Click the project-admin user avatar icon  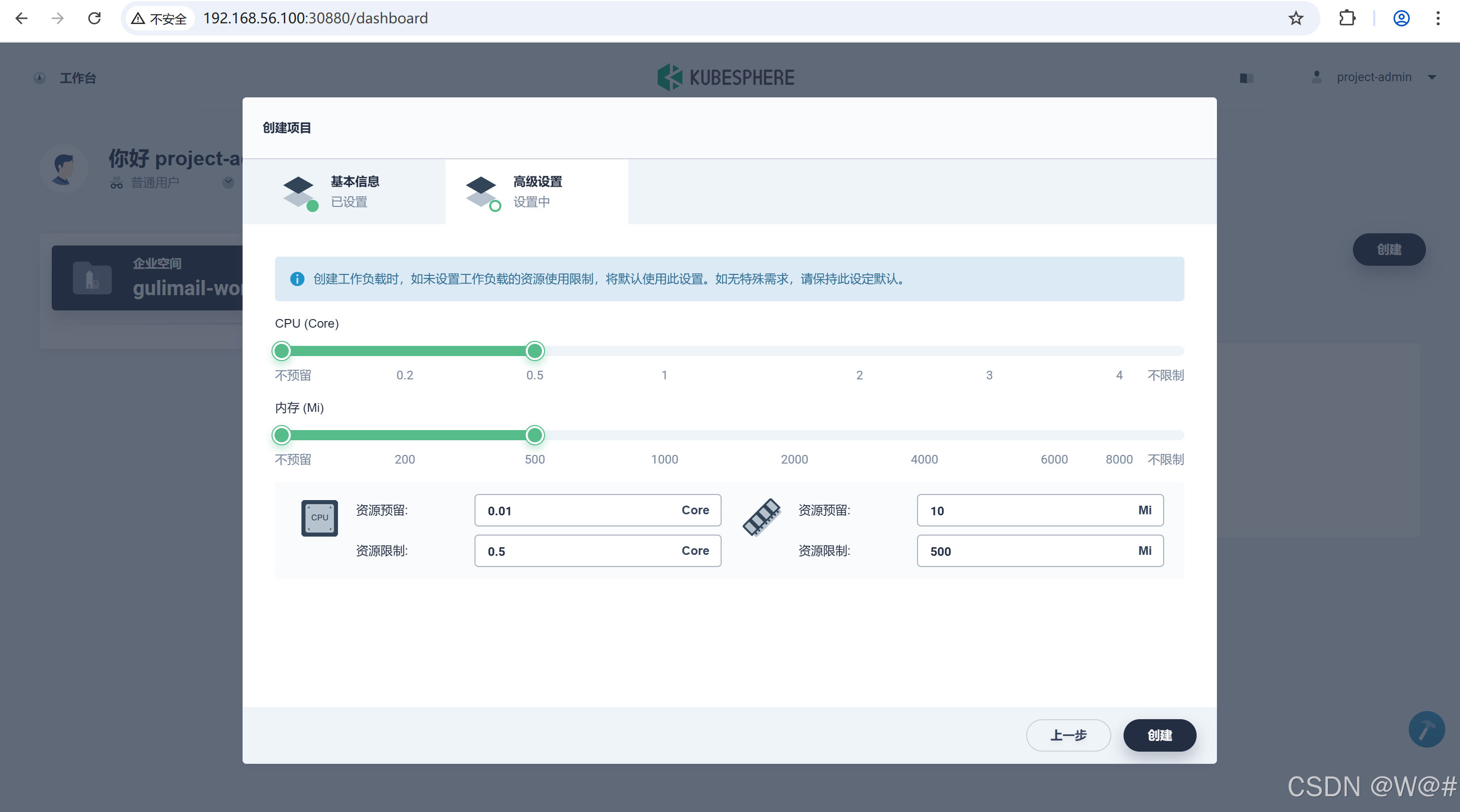1316,77
